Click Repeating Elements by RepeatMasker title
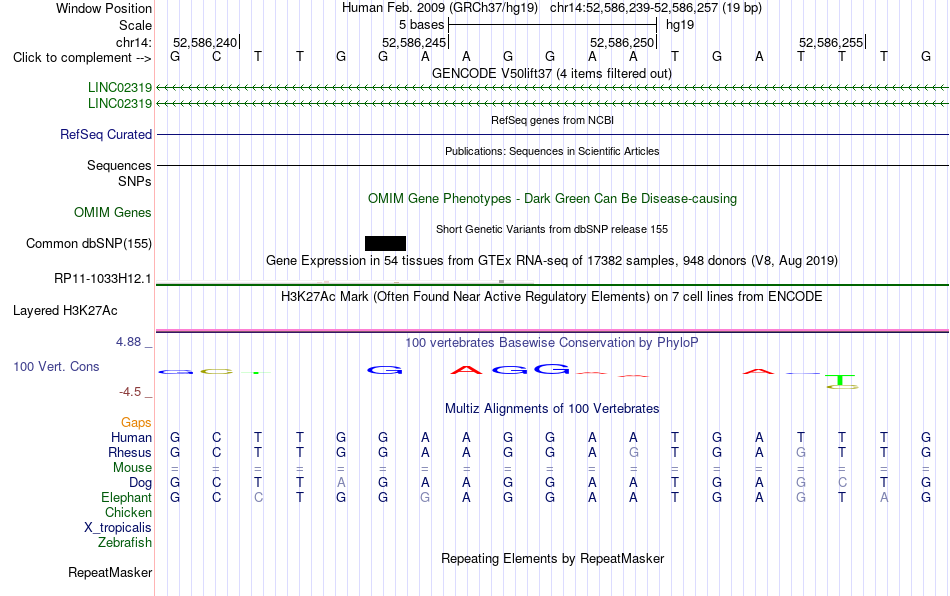The image size is (950, 596). click(552, 558)
